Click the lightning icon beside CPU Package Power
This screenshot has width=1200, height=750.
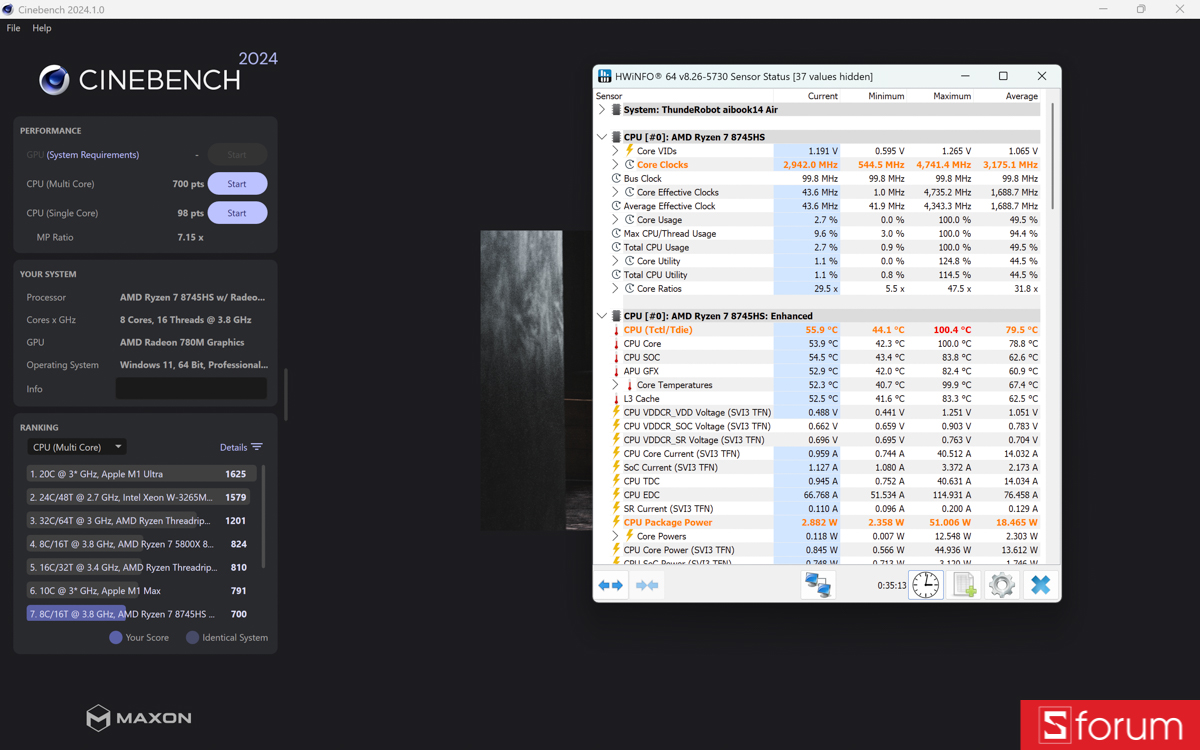616,522
